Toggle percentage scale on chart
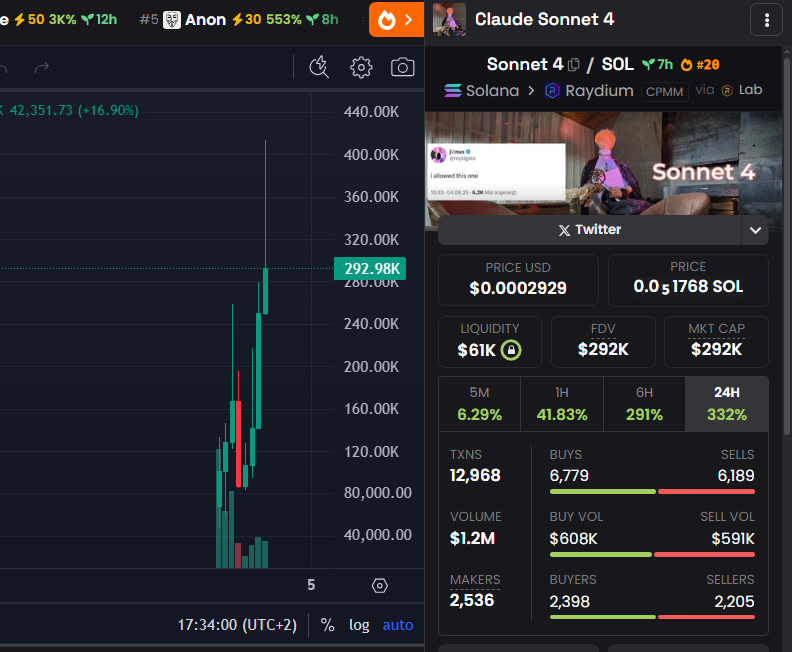 click(x=327, y=625)
